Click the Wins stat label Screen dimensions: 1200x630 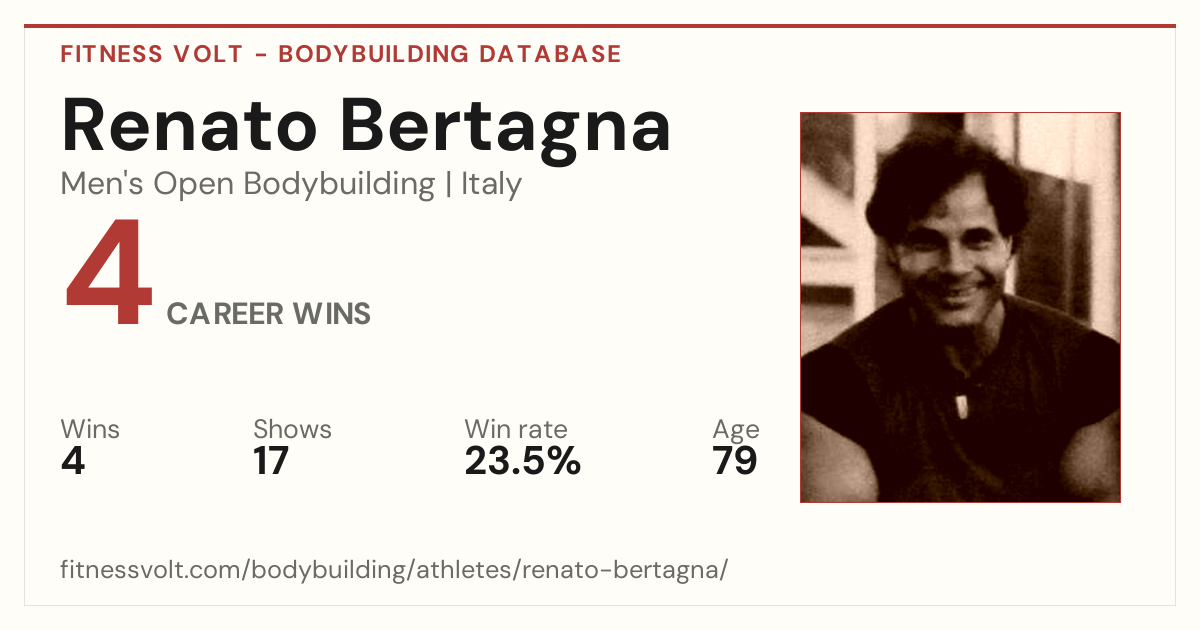click(x=90, y=430)
